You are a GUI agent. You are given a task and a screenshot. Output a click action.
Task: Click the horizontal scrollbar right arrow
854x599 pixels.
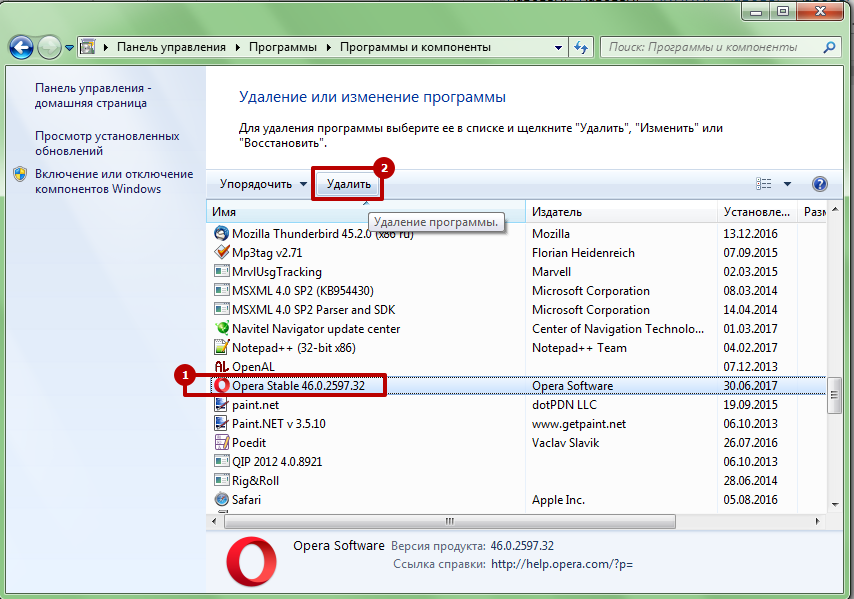point(818,521)
